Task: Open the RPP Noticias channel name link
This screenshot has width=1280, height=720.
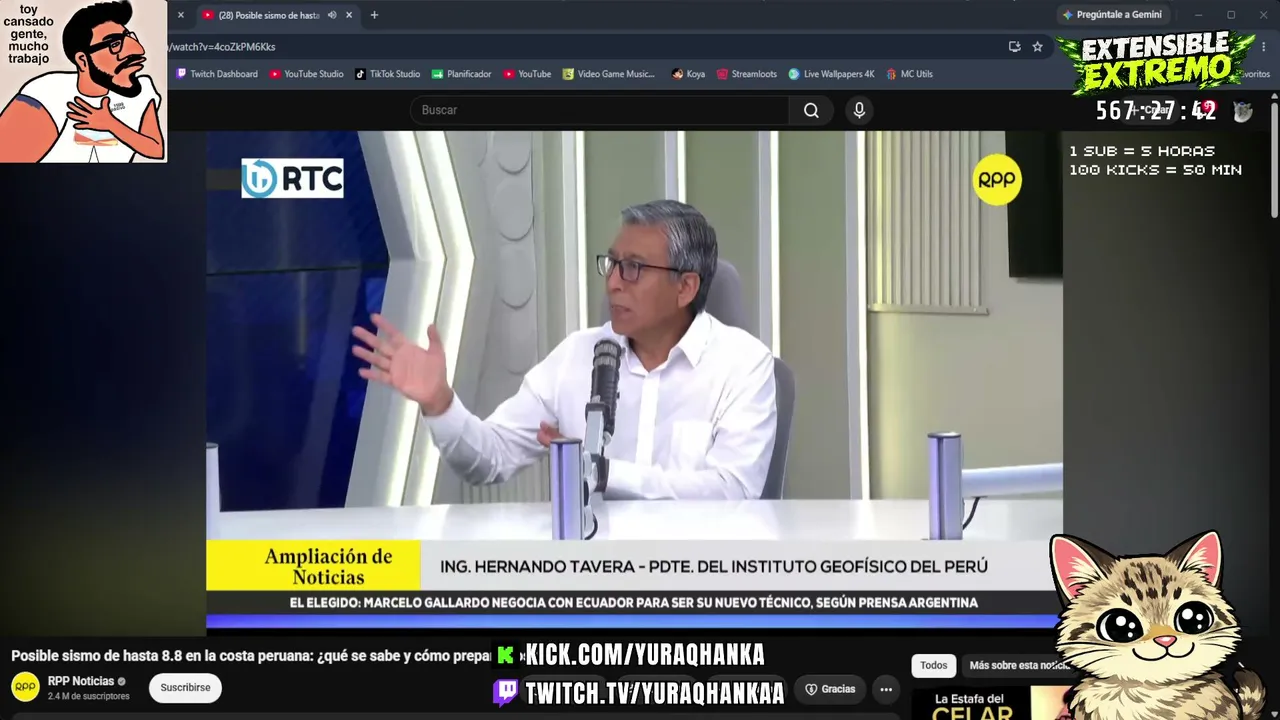Action: (x=81, y=681)
